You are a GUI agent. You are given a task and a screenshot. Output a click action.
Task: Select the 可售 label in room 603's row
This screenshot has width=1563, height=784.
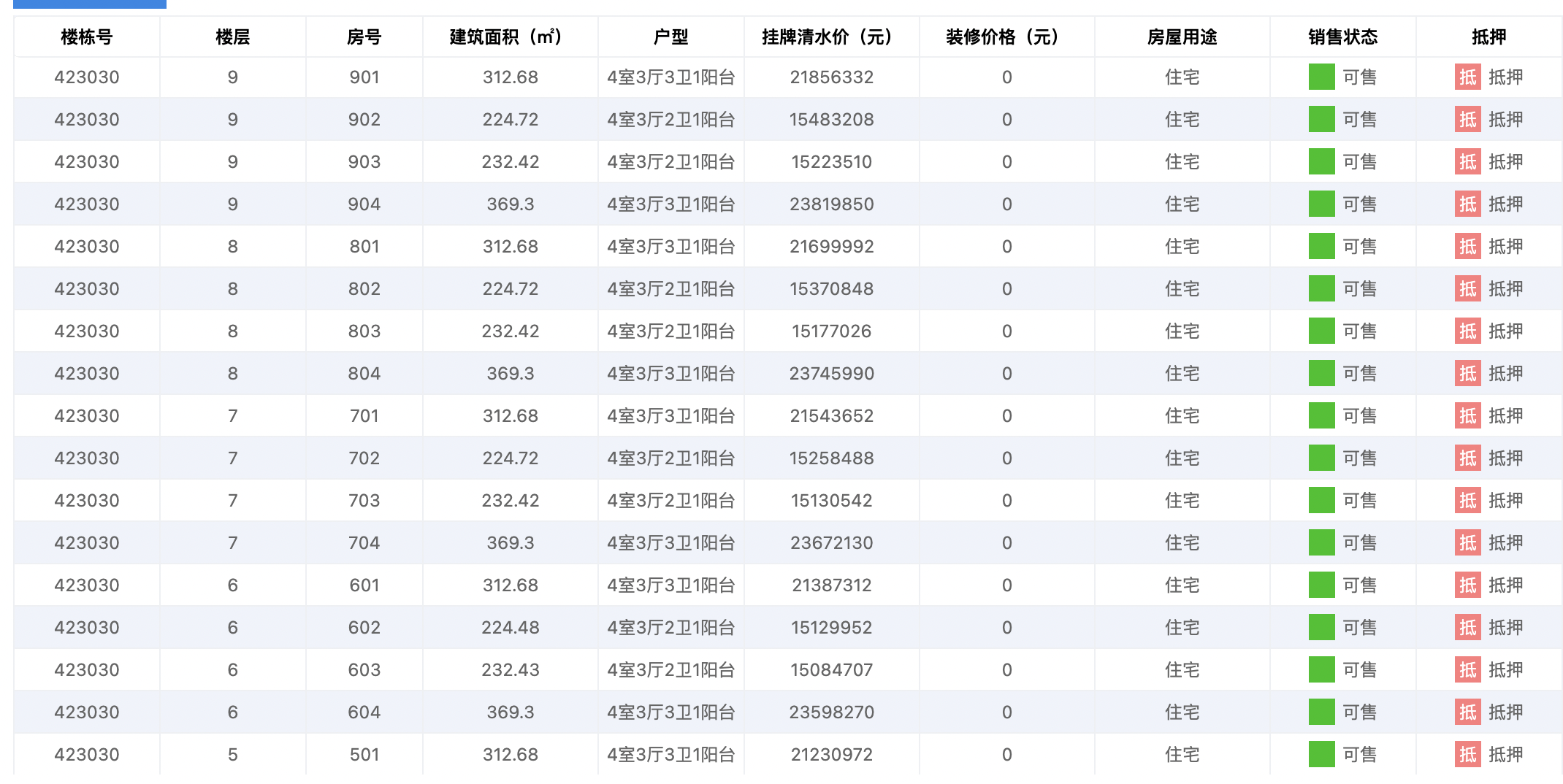1360,670
